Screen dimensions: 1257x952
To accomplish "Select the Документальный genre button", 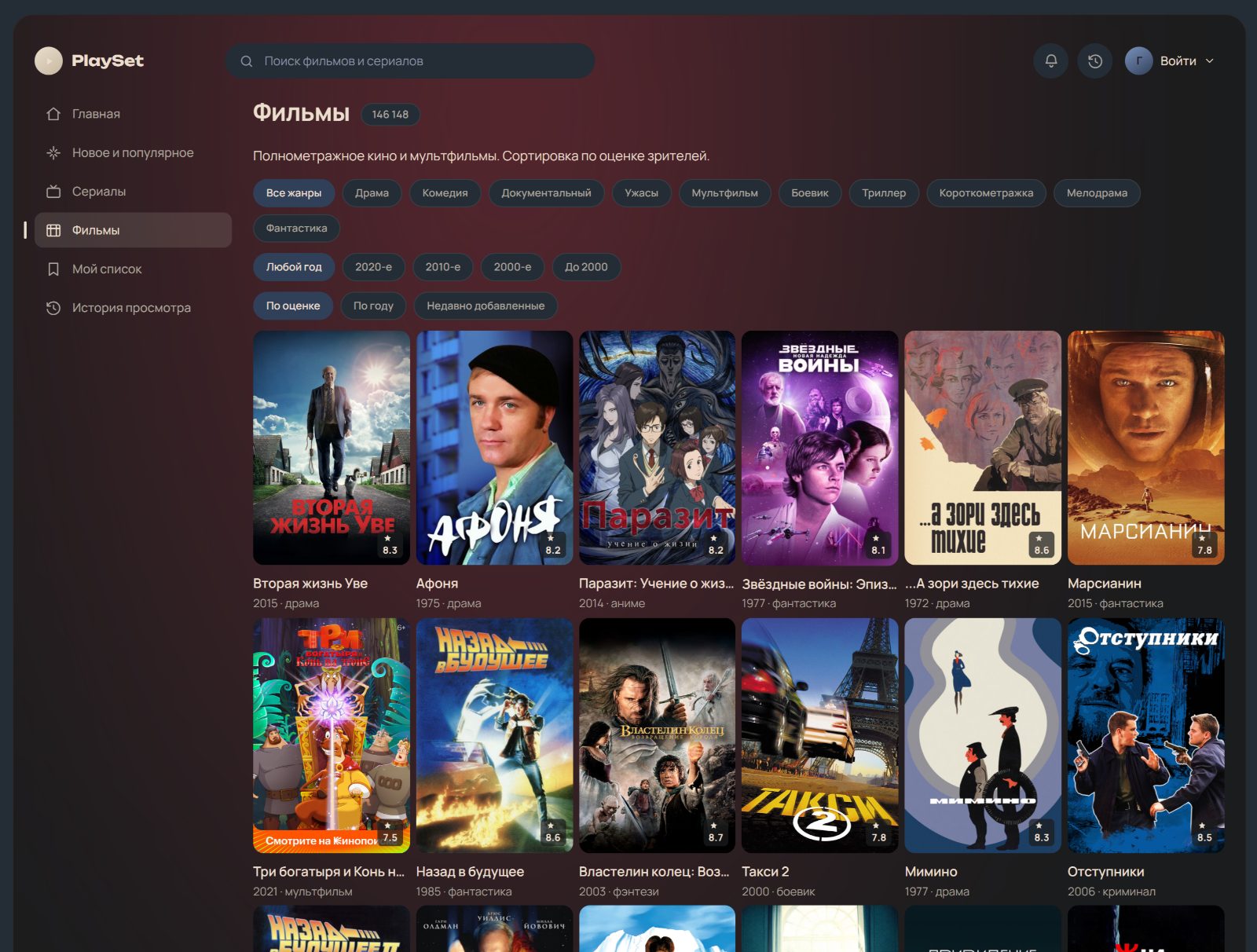I will (546, 193).
